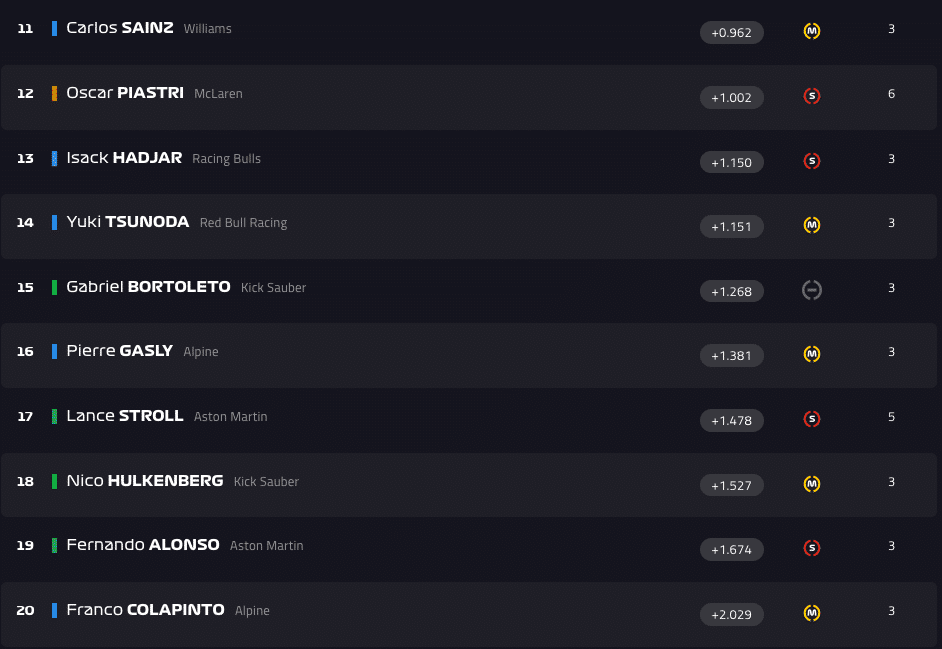942x649 pixels.
Task: Click the +2.029 gap badge for Colapinto
Action: point(731,614)
